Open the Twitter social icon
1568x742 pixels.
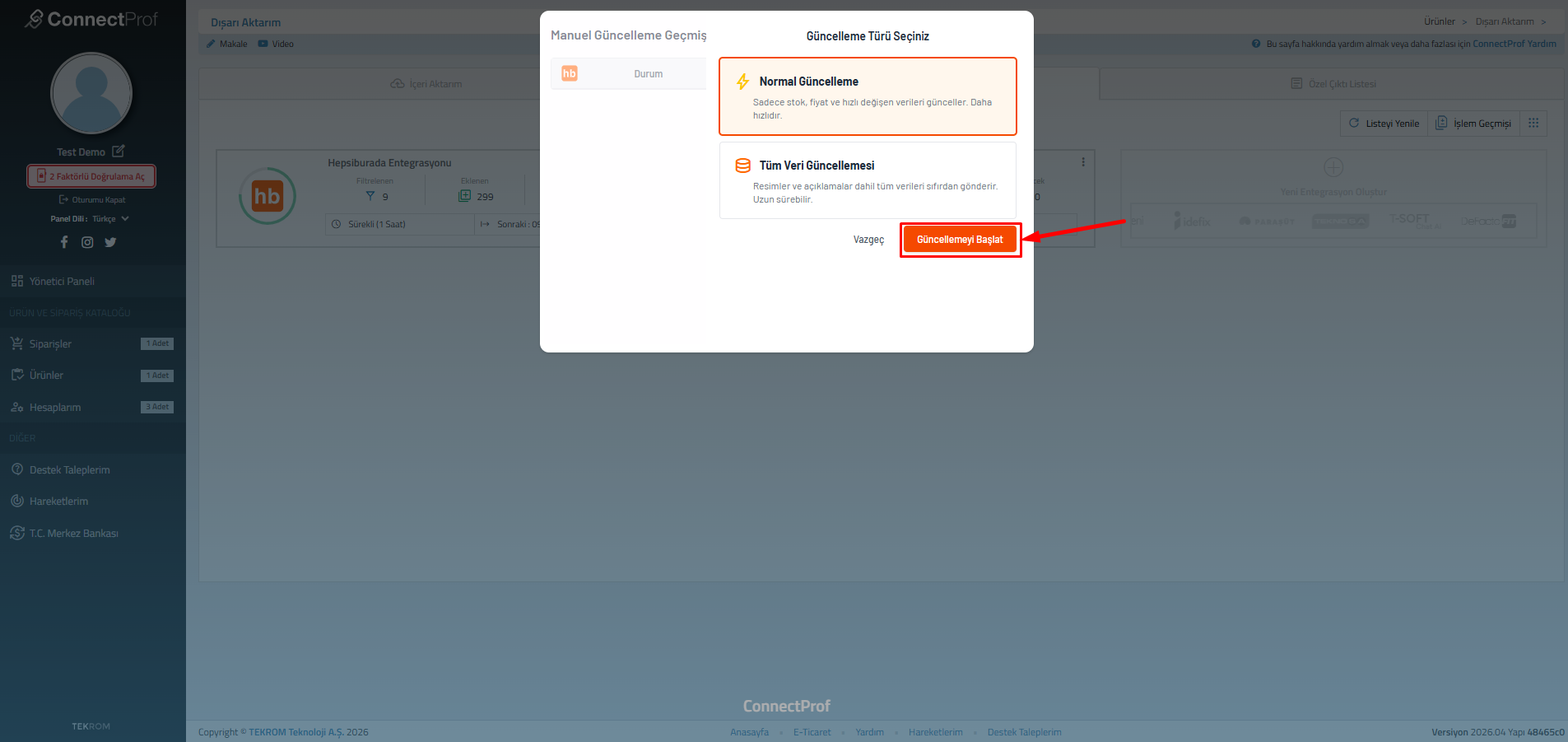pyautogui.click(x=110, y=242)
